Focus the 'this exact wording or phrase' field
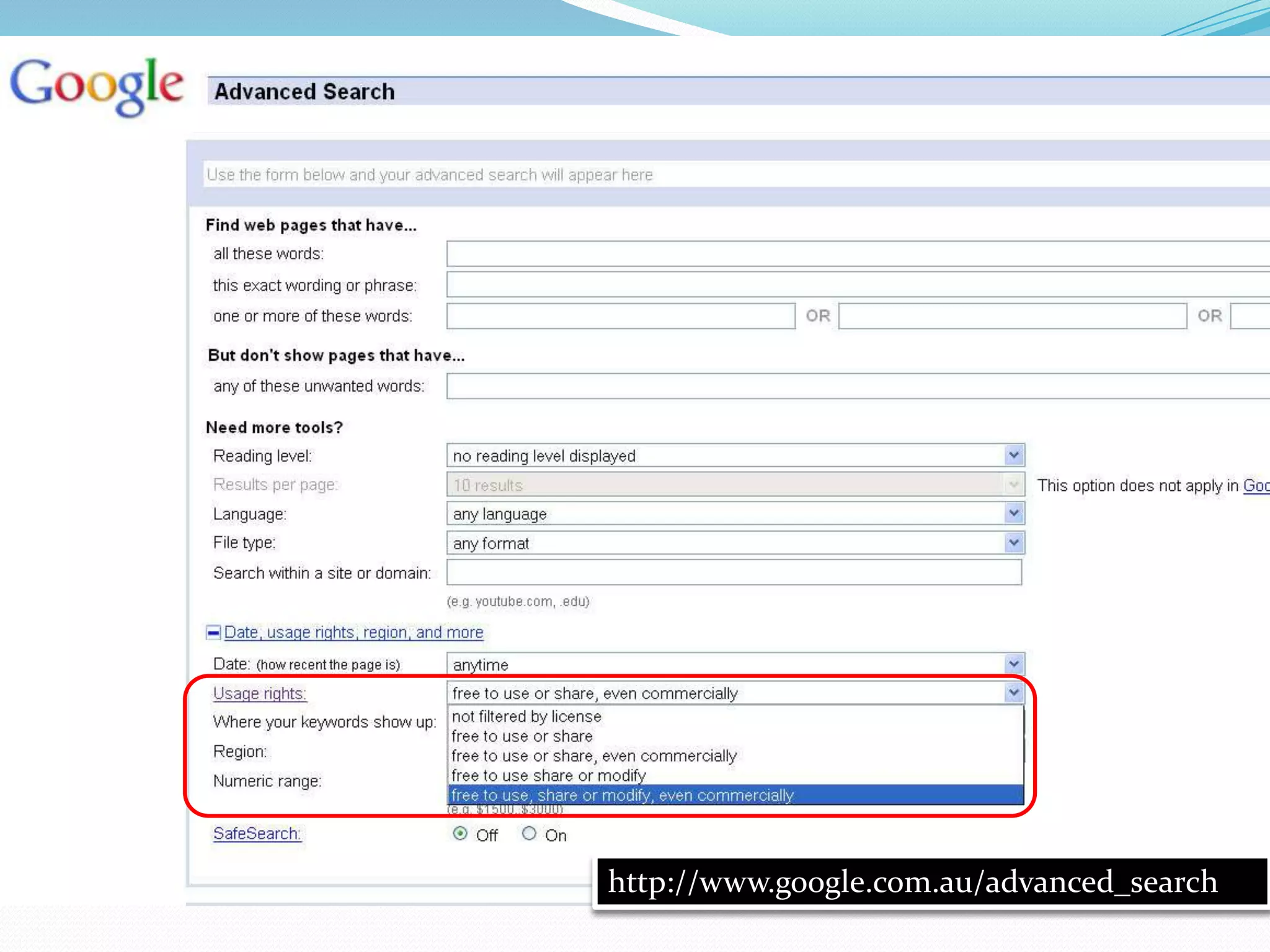The width and height of the screenshot is (1270, 952). tap(858, 284)
